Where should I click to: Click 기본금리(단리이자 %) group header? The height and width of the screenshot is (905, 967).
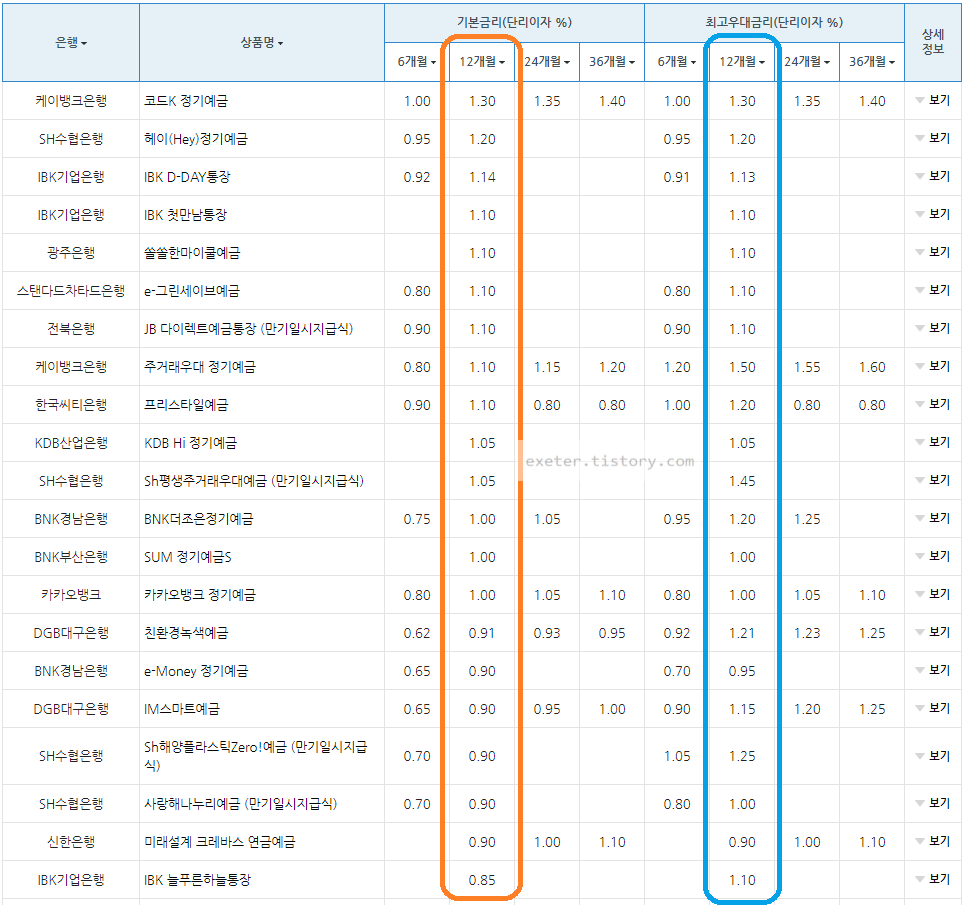click(514, 22)
